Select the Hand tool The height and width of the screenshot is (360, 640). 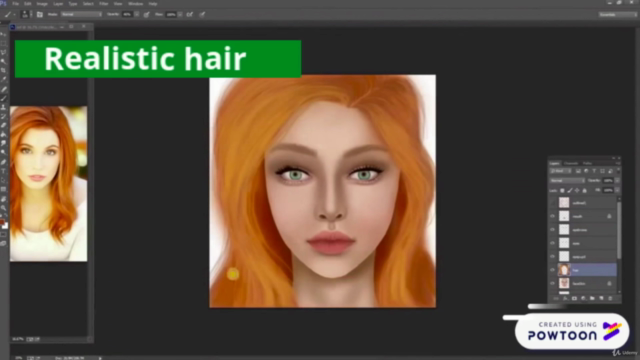tap(4, 199)
